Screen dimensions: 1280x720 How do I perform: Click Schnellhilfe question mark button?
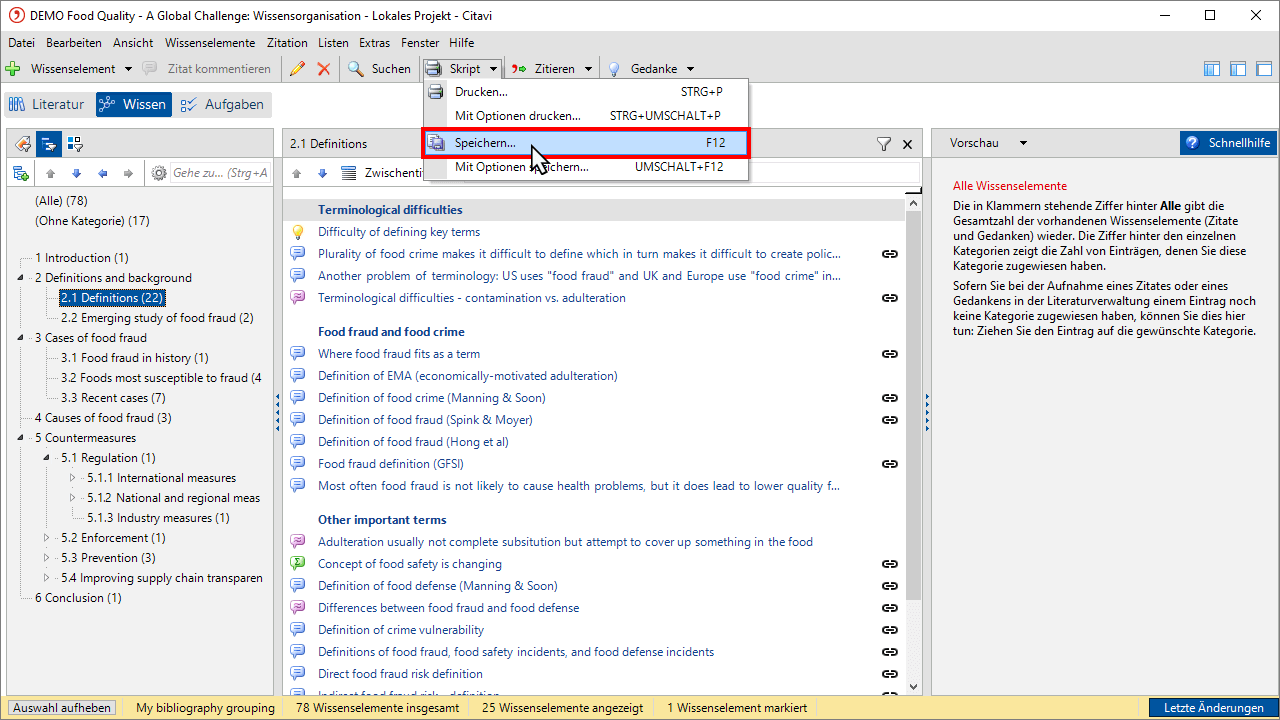tap(1229, 143)
